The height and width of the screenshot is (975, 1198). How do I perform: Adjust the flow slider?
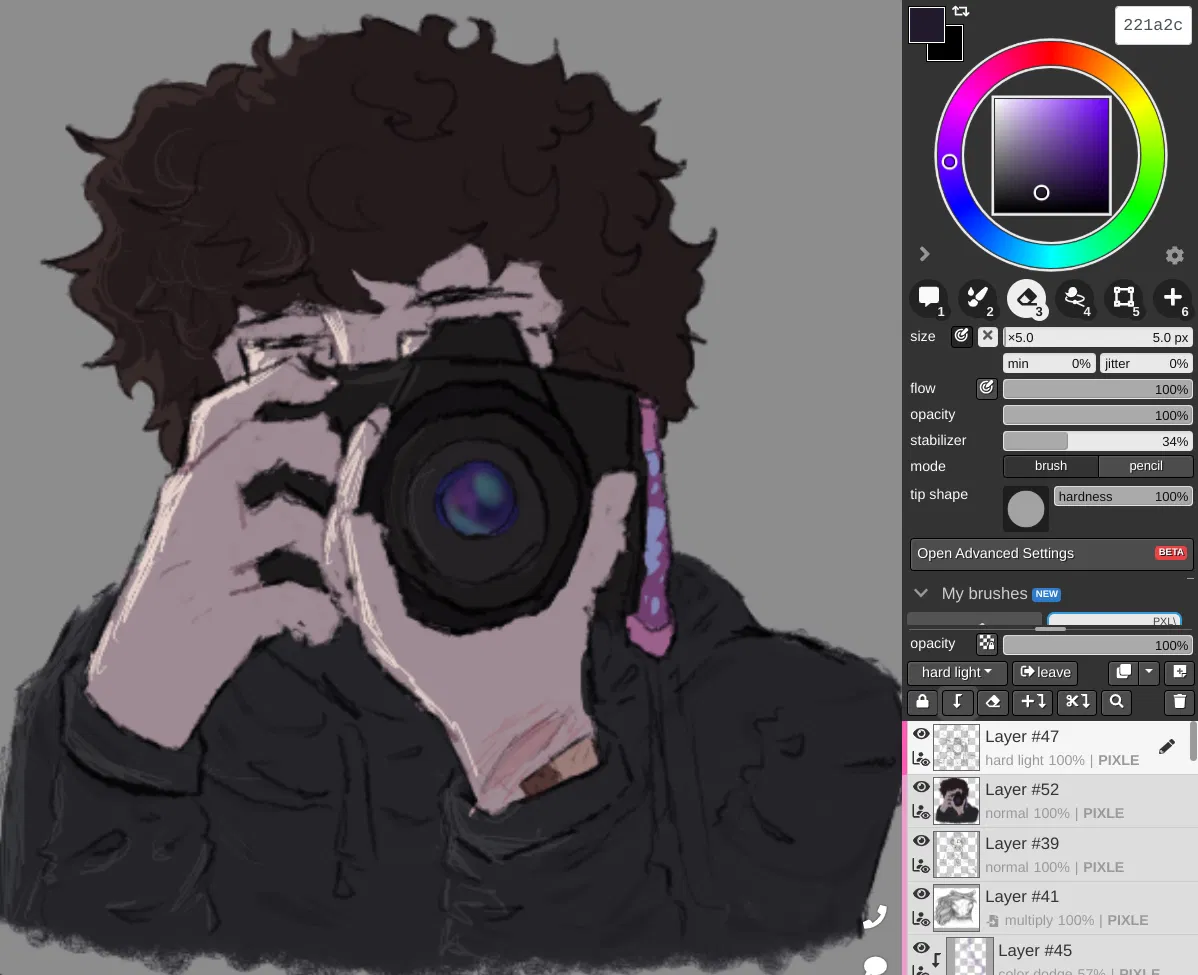1097,389
